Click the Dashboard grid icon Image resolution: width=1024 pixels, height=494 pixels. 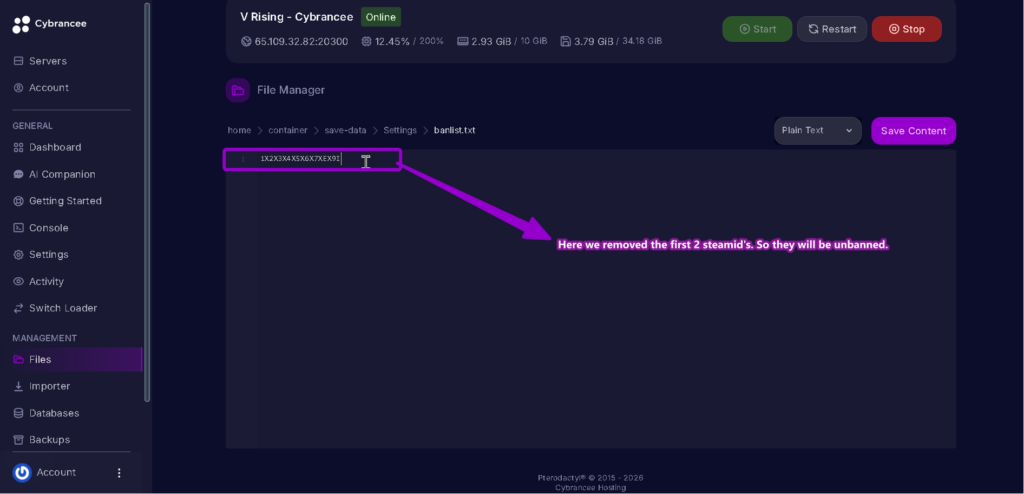pos(18,148)
